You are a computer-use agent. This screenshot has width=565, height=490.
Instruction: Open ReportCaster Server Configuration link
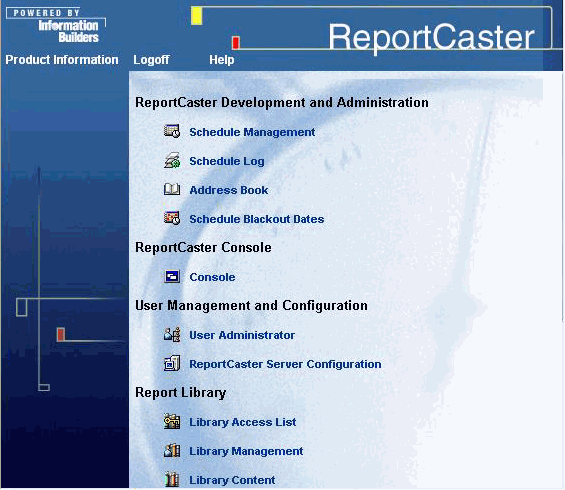pos(285,364)
